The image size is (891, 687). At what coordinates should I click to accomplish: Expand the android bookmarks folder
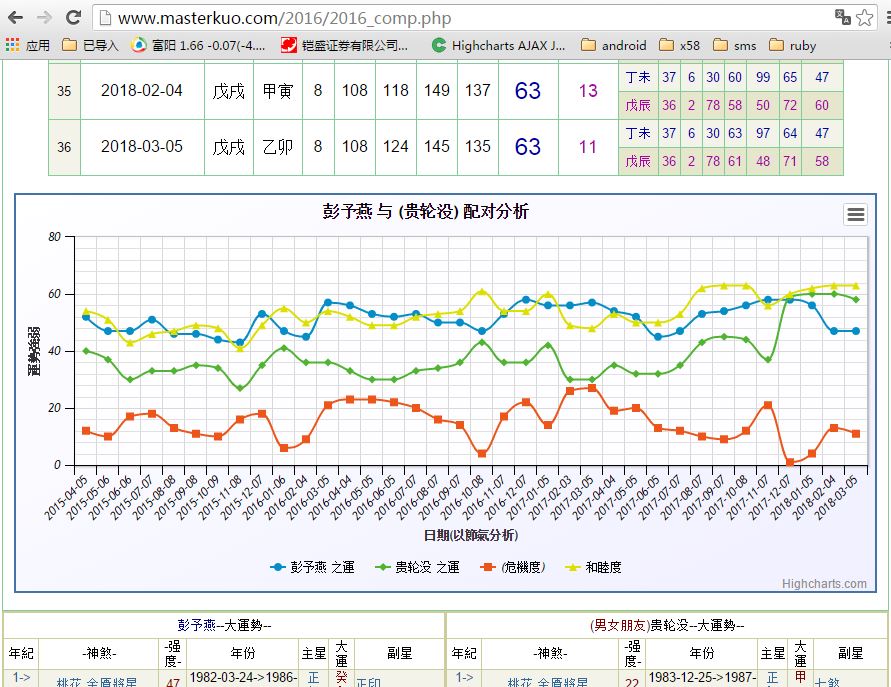(615, 45)
